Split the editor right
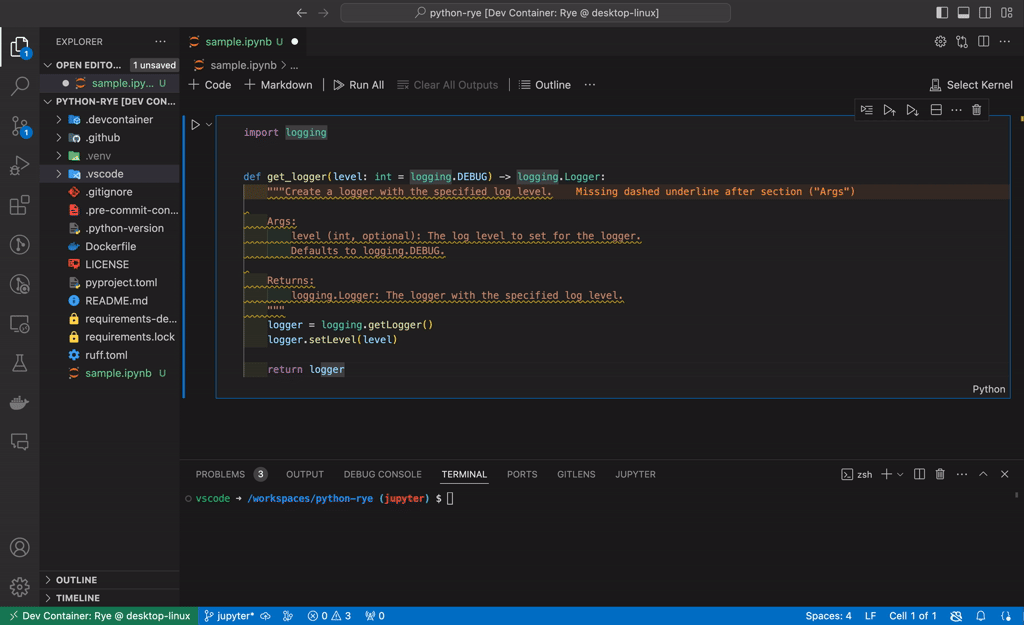This screenshot has height=625, width=1024. pyautogui.click(x=984, y=41)
